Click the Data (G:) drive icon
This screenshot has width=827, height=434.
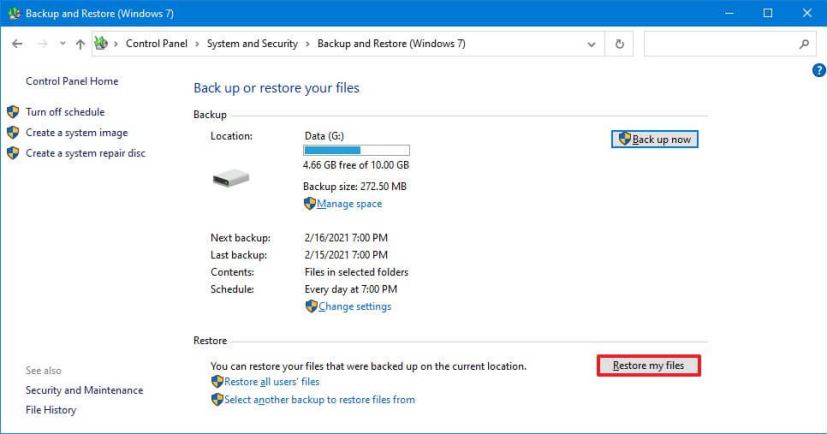(x=231, y=178)
